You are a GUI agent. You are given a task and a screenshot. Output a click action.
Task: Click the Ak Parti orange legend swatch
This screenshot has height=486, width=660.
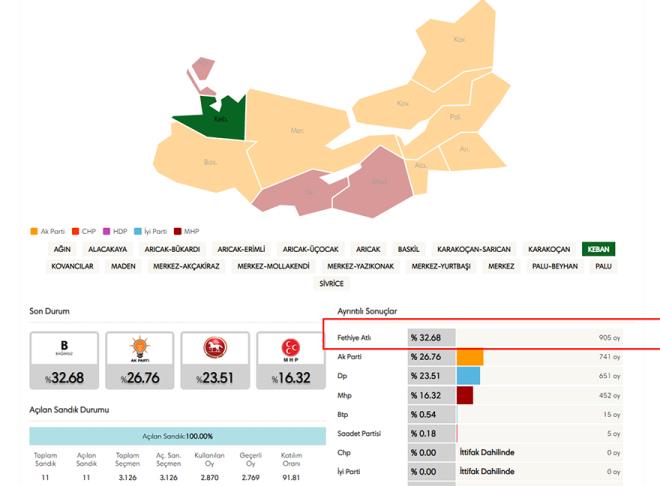pos(34,231)
